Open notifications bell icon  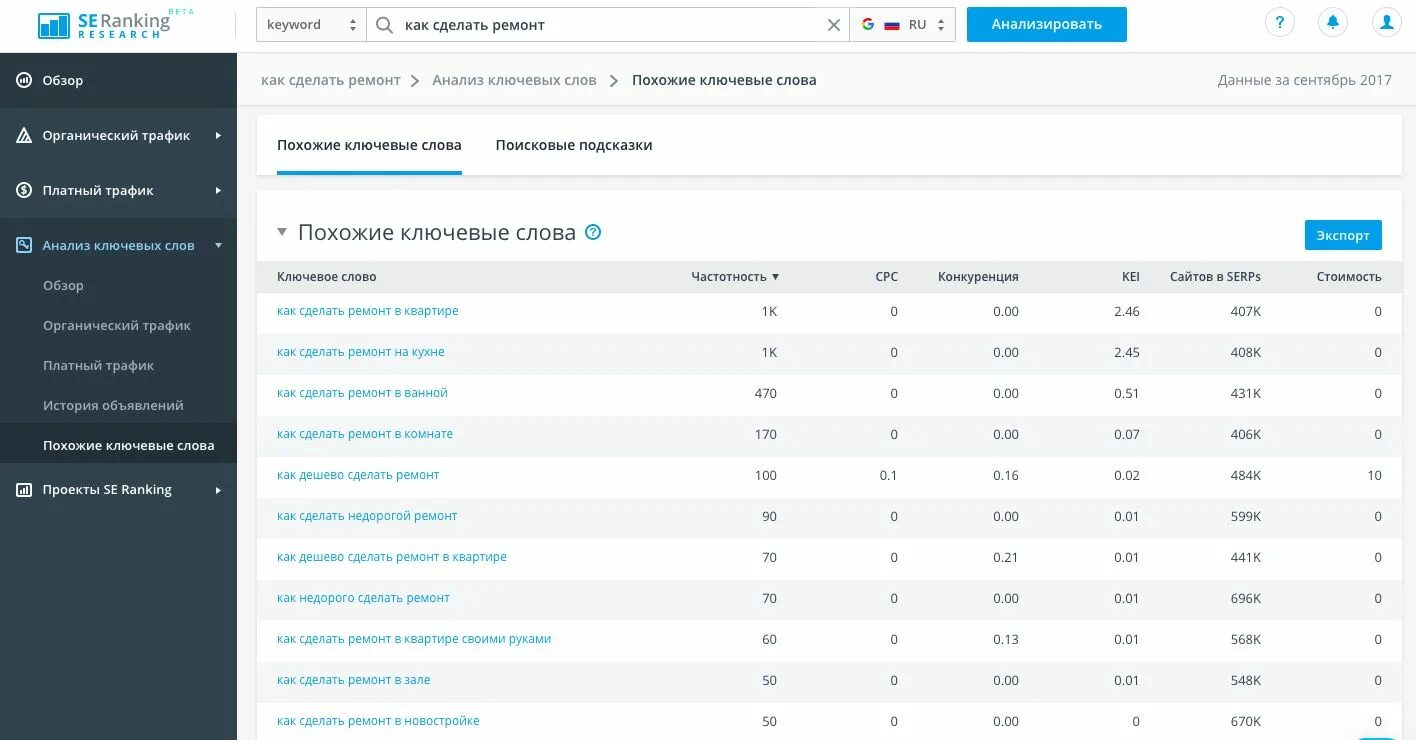click(1332, 24)
